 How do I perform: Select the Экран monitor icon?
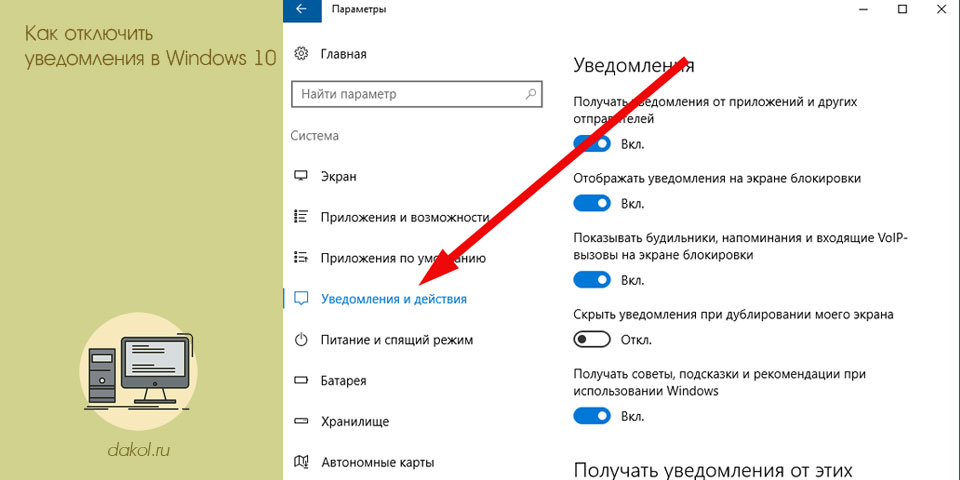click(x=301, y=176)
